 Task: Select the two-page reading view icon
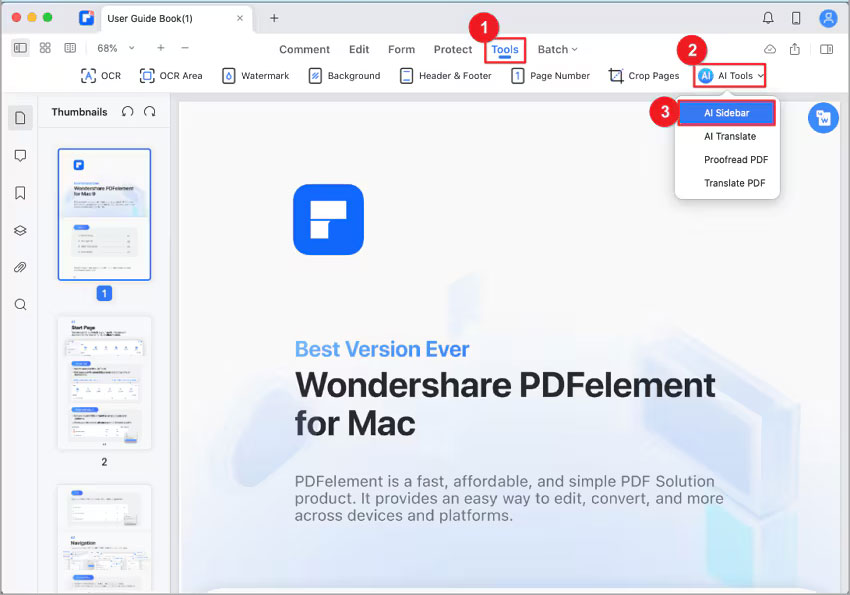(x=70, y=48)
